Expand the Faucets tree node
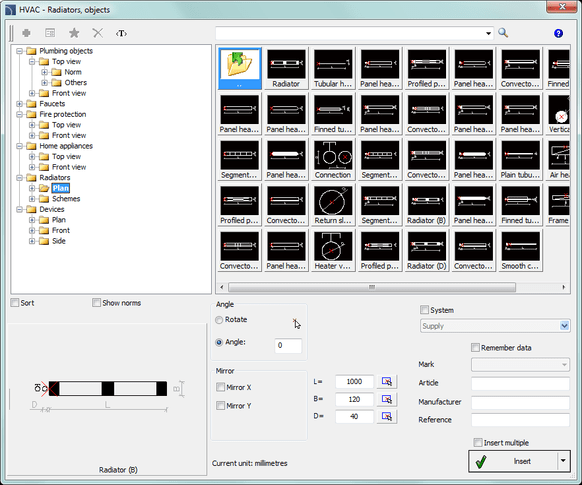The height and width of the screenshot is (485, 582). [20, 104]
